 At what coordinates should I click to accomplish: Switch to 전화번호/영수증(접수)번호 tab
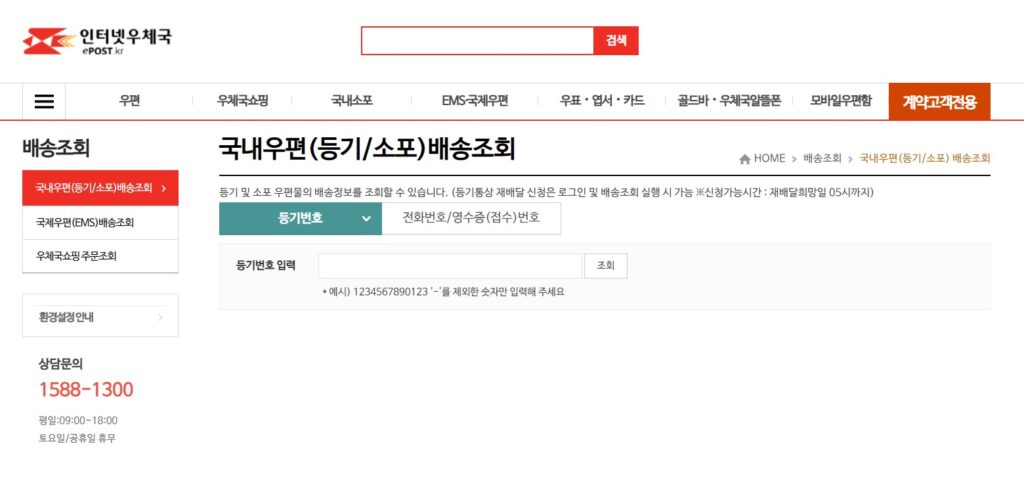[x=471, y=218]
